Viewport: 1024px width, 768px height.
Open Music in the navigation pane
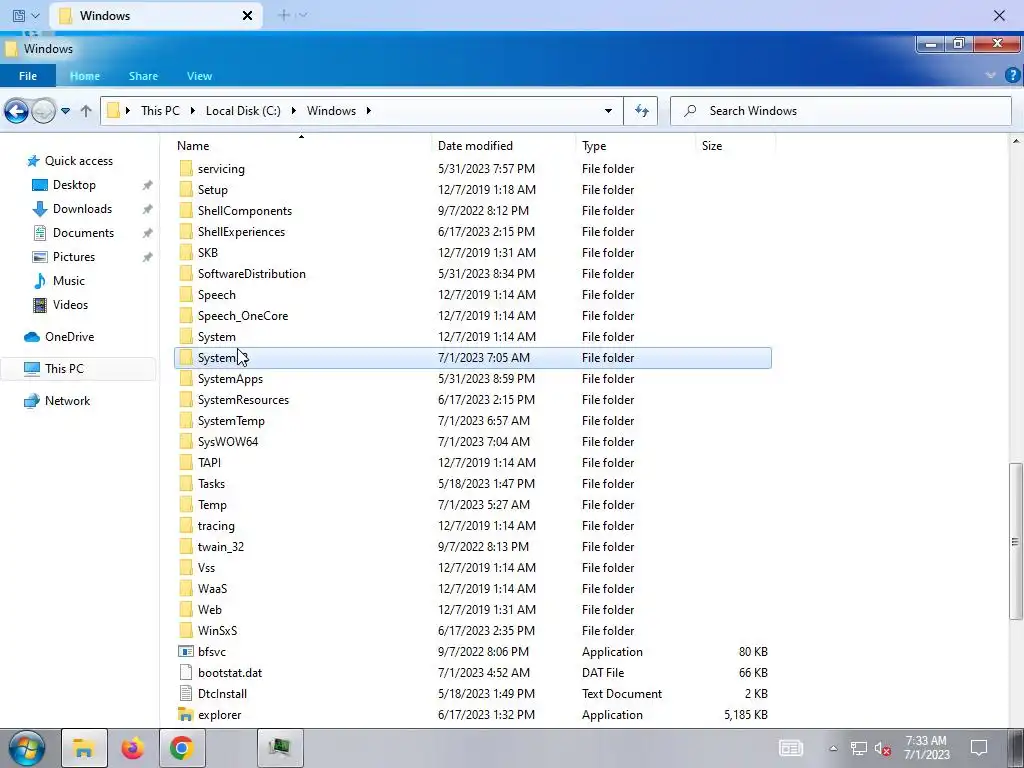pyautogui.click(x=69, y=281)
